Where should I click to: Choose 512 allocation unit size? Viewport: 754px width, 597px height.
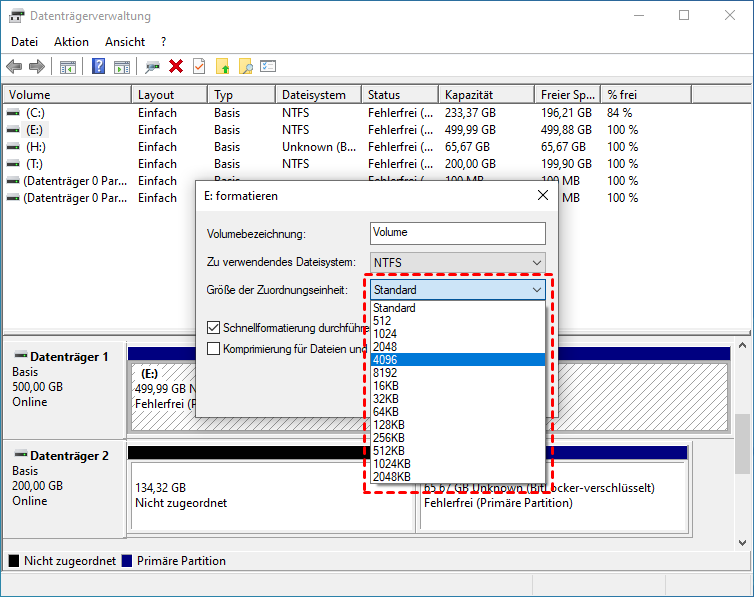coord(458,321)
